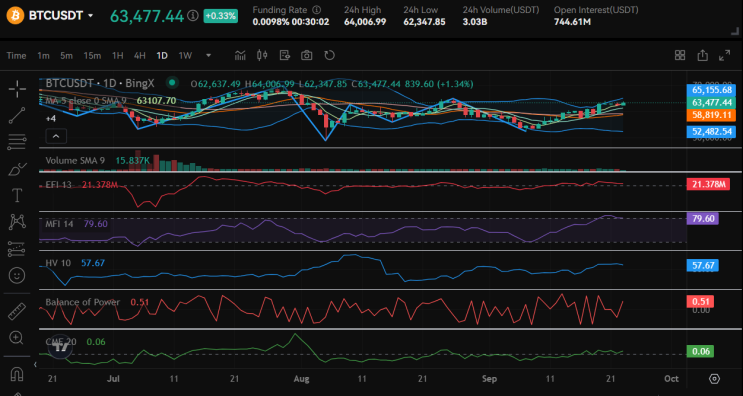Viewport: 743px width, 396px height.
Task: Select the ruler measure tool
Action: tap(17, 311)
